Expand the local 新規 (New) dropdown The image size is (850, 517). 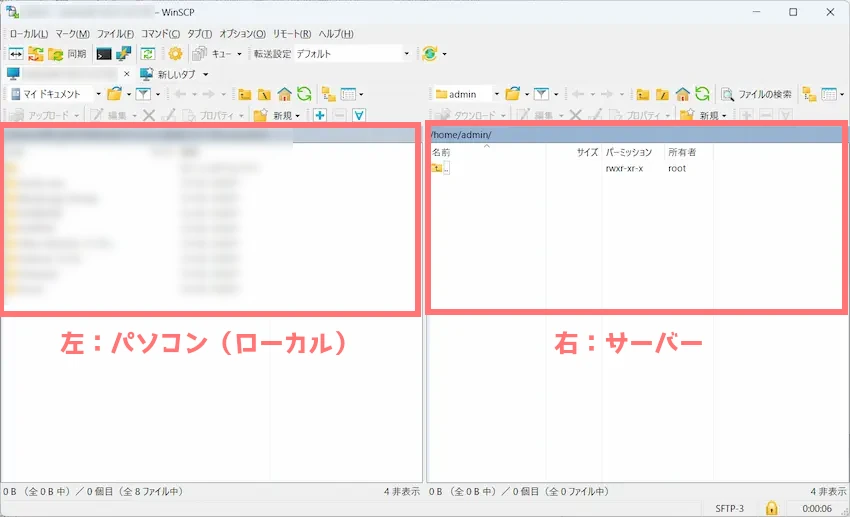[x=298, y=115]
